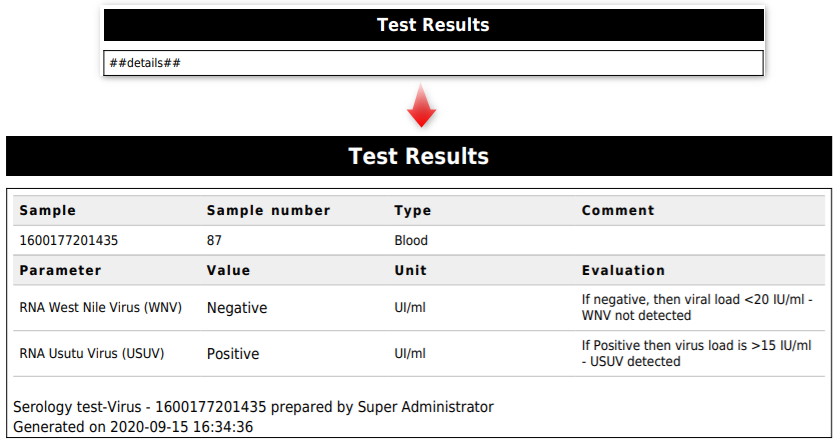Screen dimensions: 836x440
Task: Select RNA West Nile Virus (WNV) row
Action: (100, 308)
